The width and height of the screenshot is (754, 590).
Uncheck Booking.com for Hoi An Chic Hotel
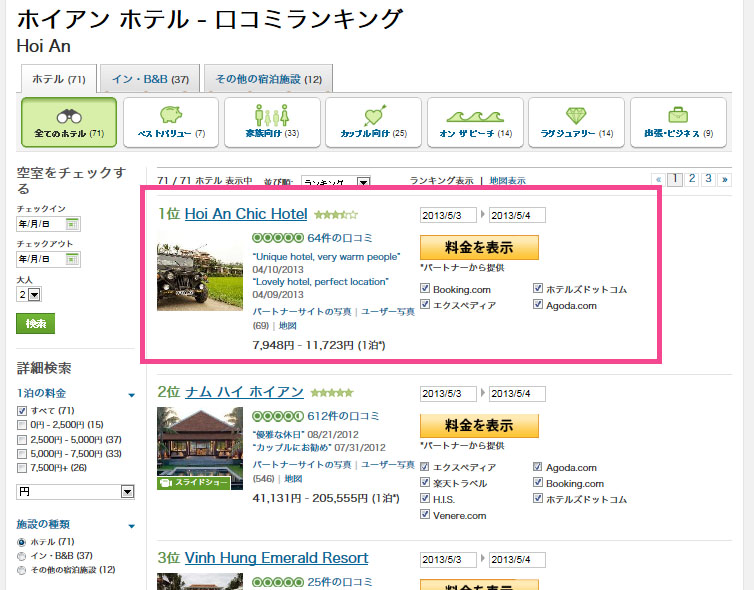pos(425,289)
